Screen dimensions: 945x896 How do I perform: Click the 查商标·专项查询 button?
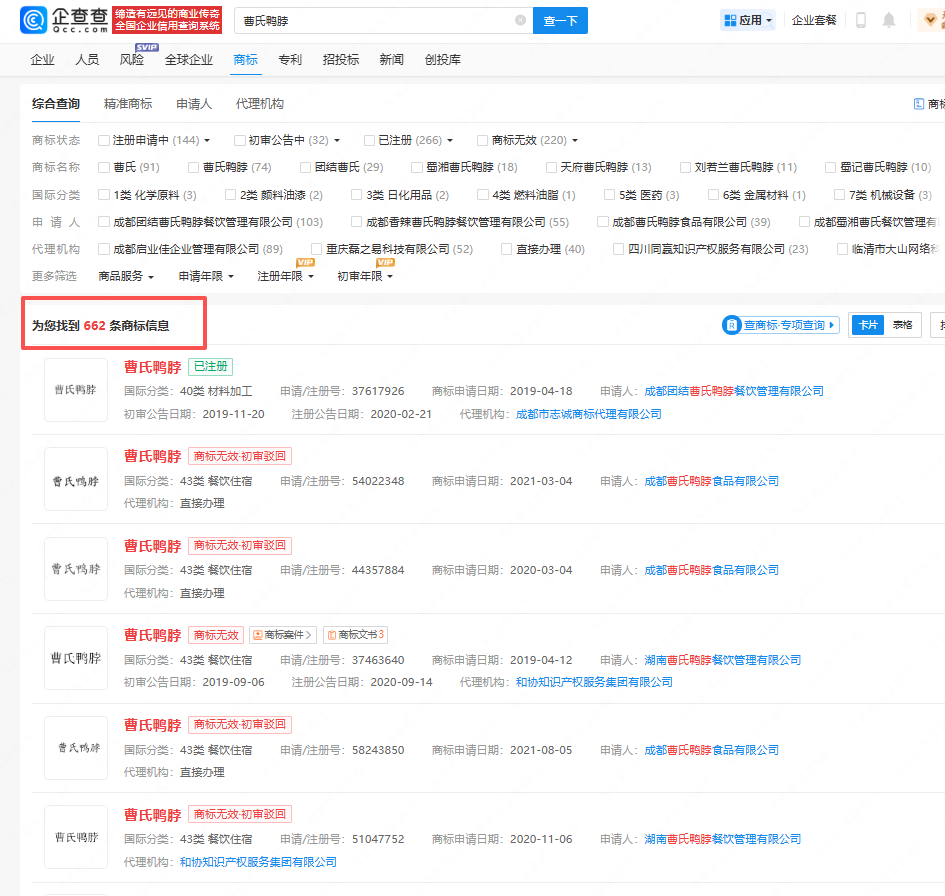pyautogui.click(x=781, y=325)
